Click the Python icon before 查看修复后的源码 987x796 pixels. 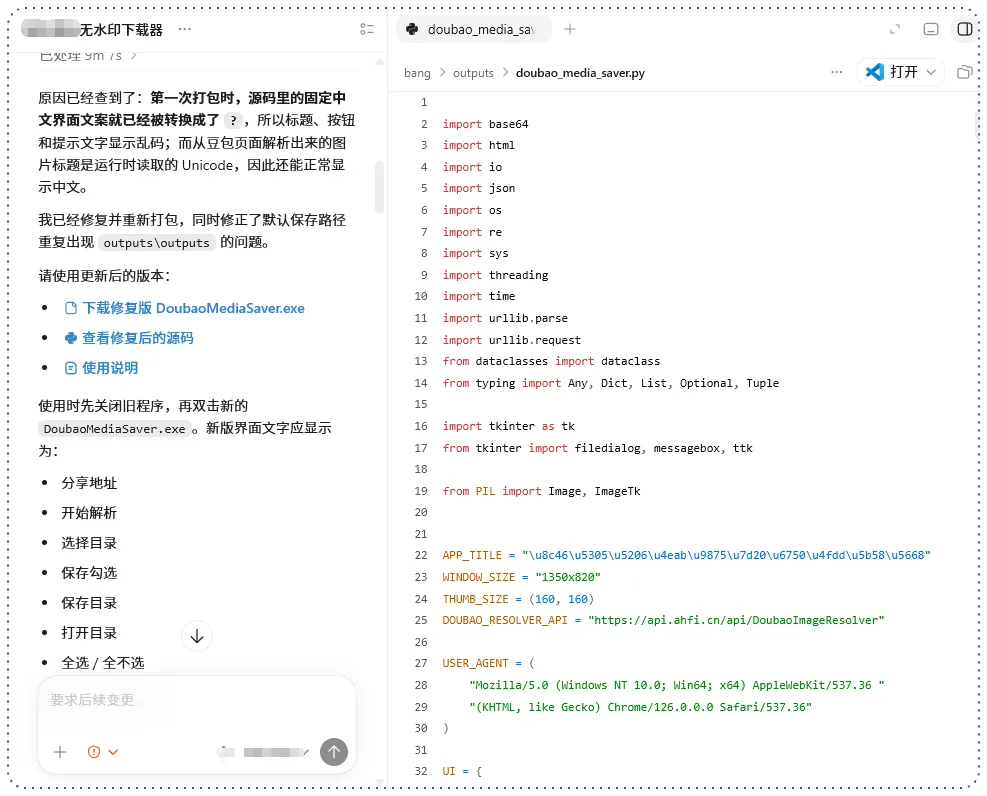click(71, 338)
